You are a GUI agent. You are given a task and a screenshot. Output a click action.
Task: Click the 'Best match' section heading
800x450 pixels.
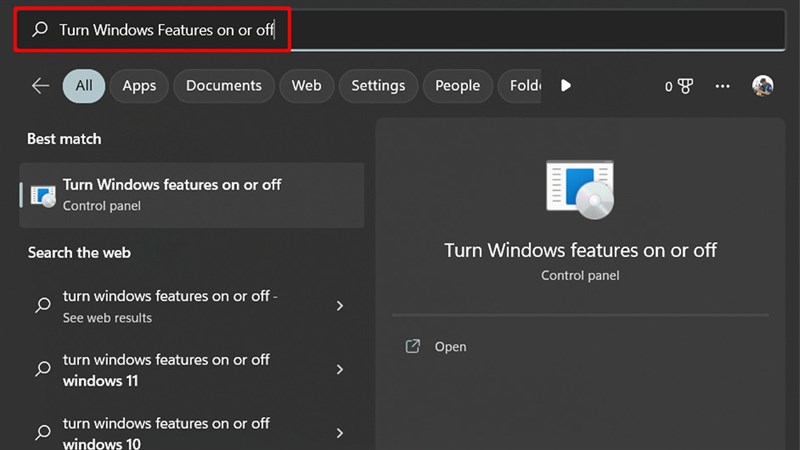click(x=64, y=139)
